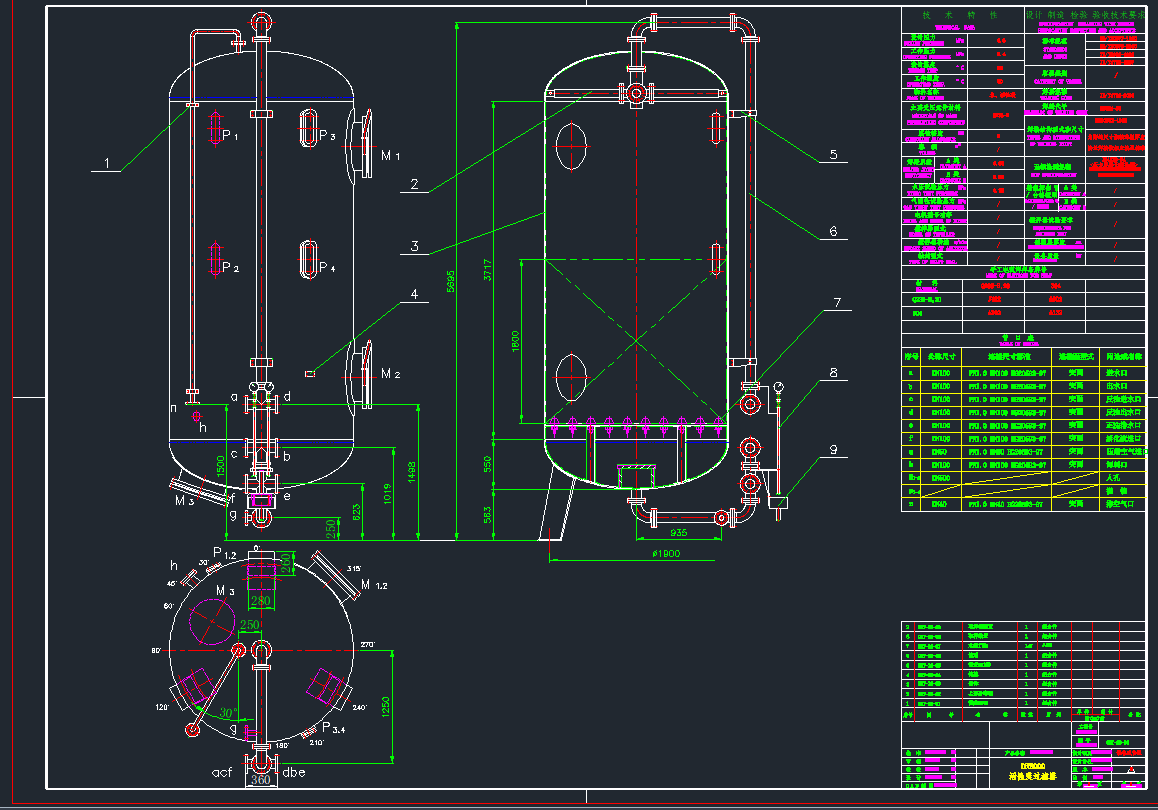The height and width of the screenshot is (810, 1158).
Task: Click the 30° angle dimension in plan view
Action: point(228,714)
